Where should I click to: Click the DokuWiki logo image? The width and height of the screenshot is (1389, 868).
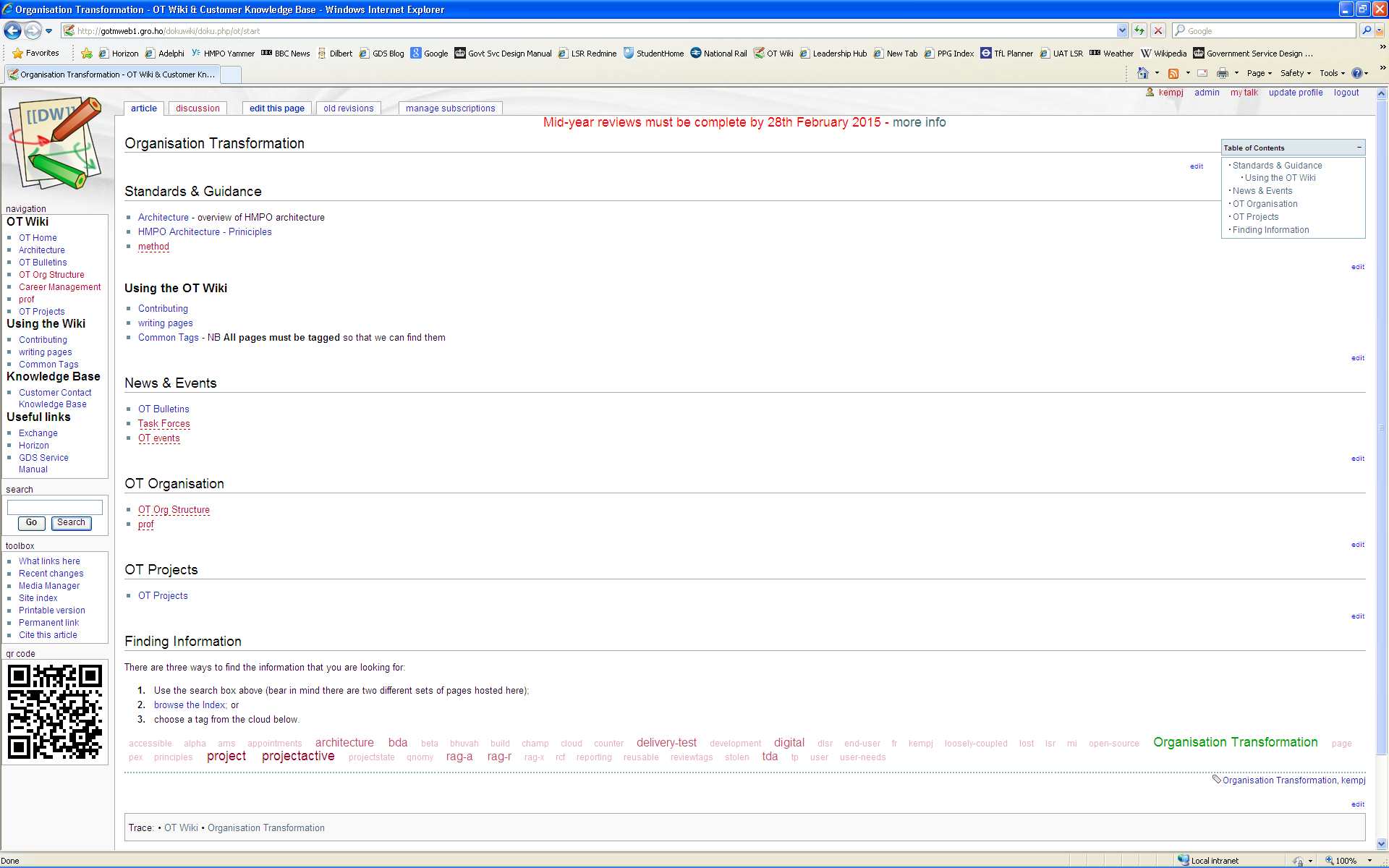tap(56, 144)
